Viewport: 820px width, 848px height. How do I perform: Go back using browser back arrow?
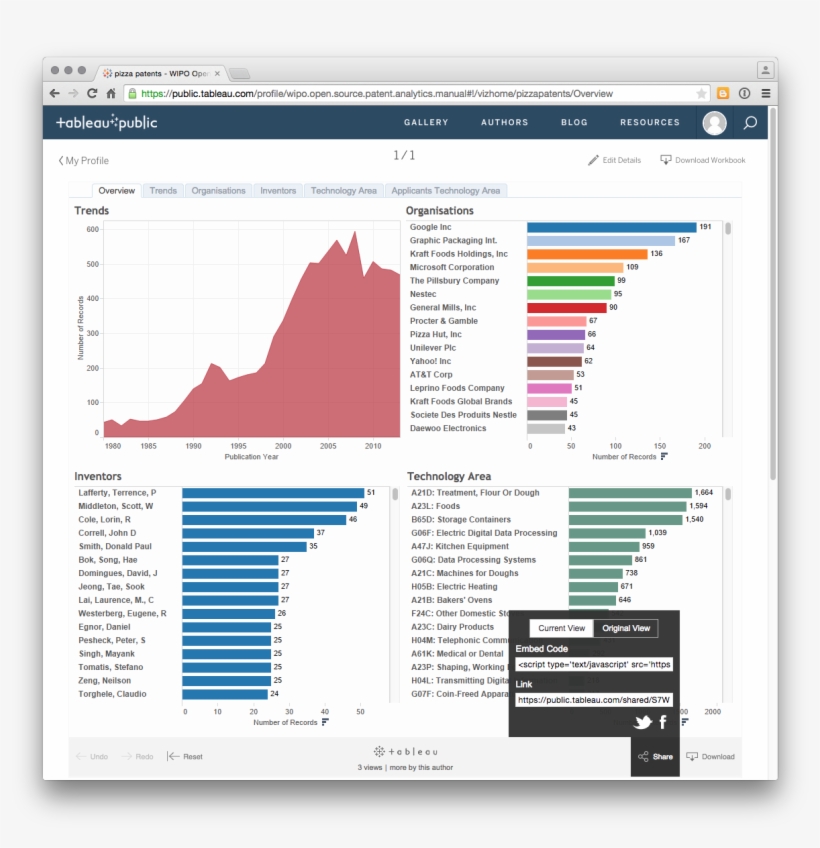pos(55,94)
